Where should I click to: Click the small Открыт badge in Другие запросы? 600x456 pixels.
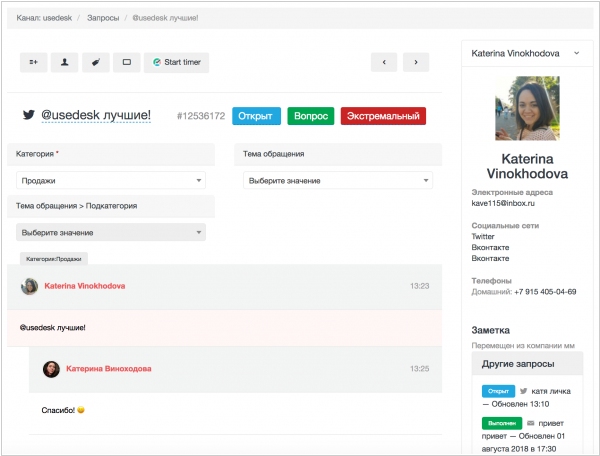tap(498, 391)
